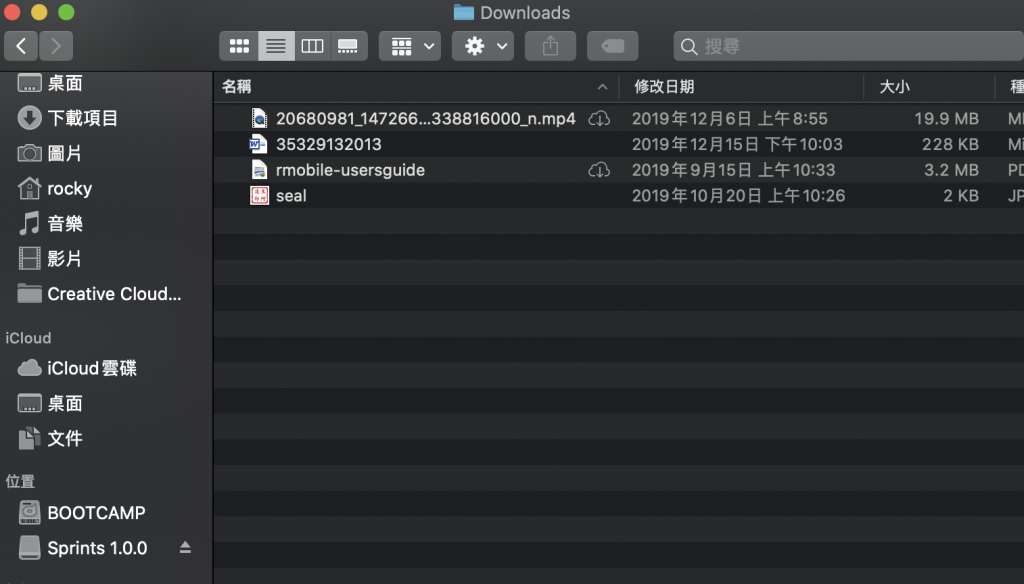This screenshot has height=584, width=1024.
Task: Click the 228 KB size value
Action: click(950, 144)
